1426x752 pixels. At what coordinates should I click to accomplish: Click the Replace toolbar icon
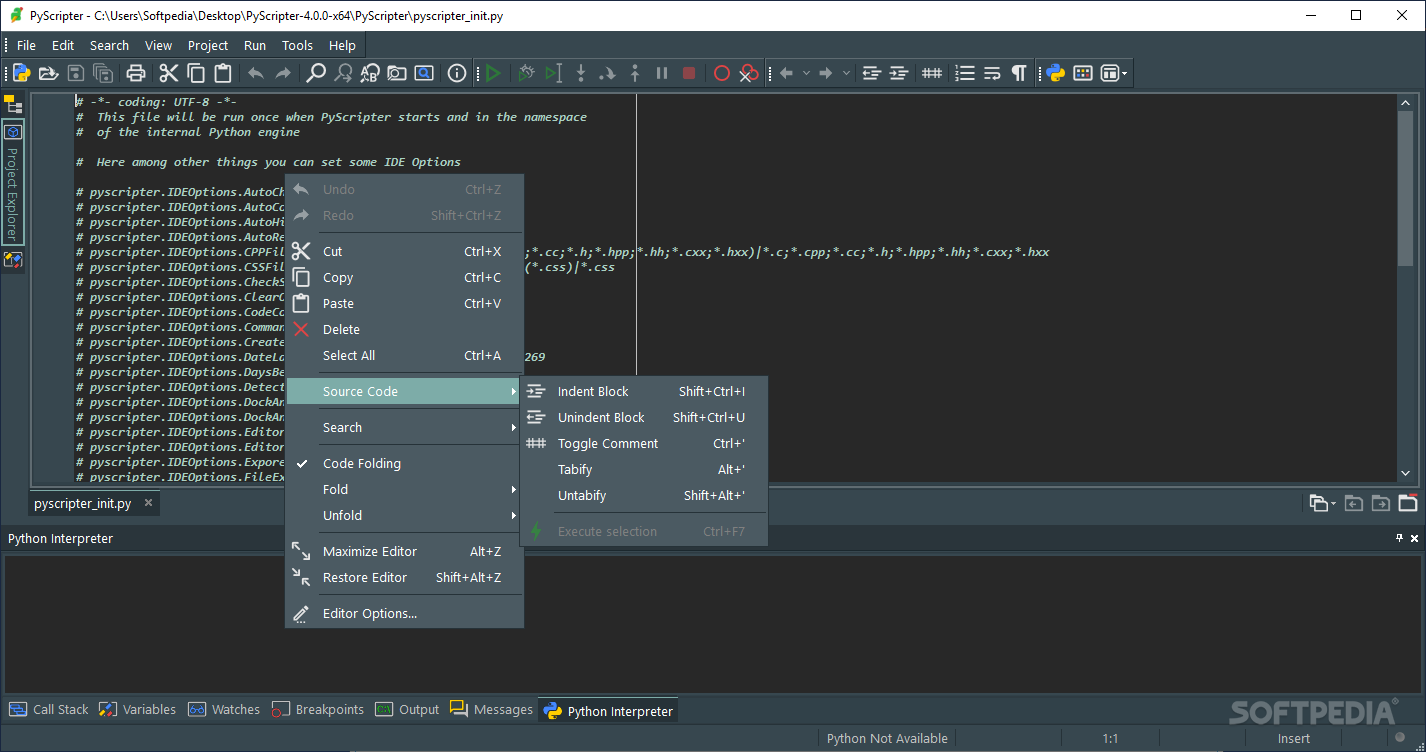[x=370, y=73]
